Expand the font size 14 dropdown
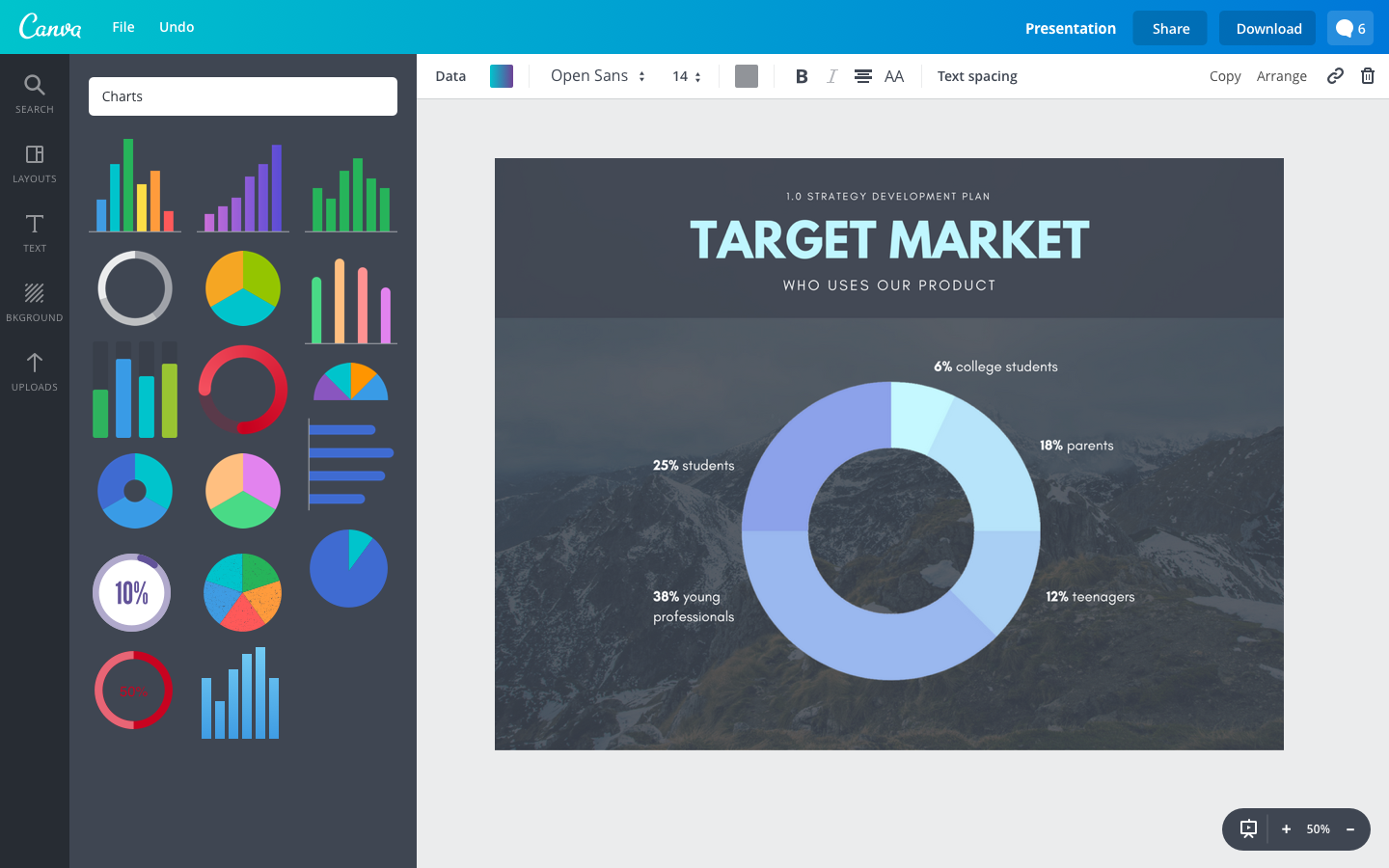This screenshot has width=1389, height=868. click(686, 76)
